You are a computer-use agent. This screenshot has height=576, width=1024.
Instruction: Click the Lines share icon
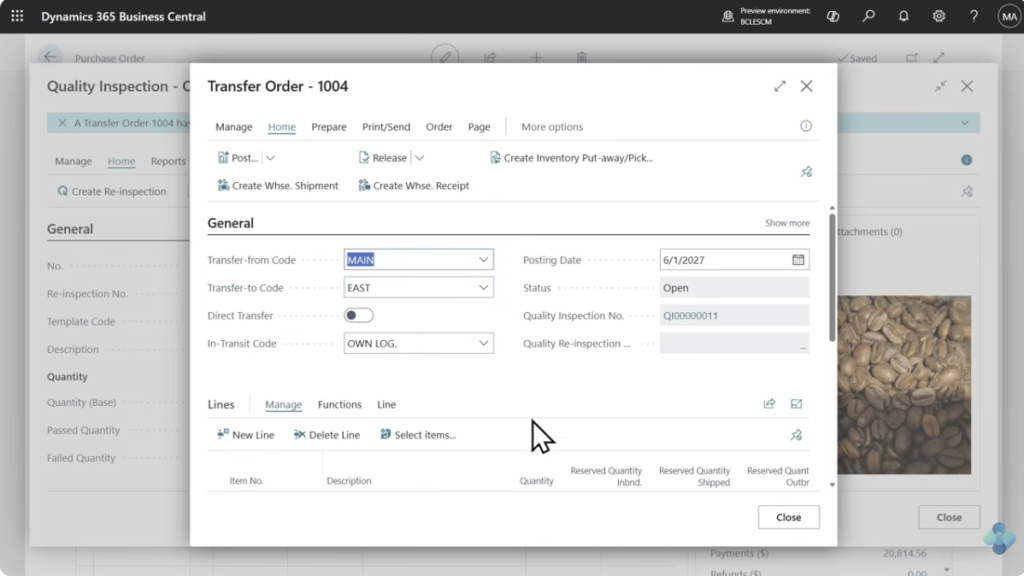pos(769,404)
